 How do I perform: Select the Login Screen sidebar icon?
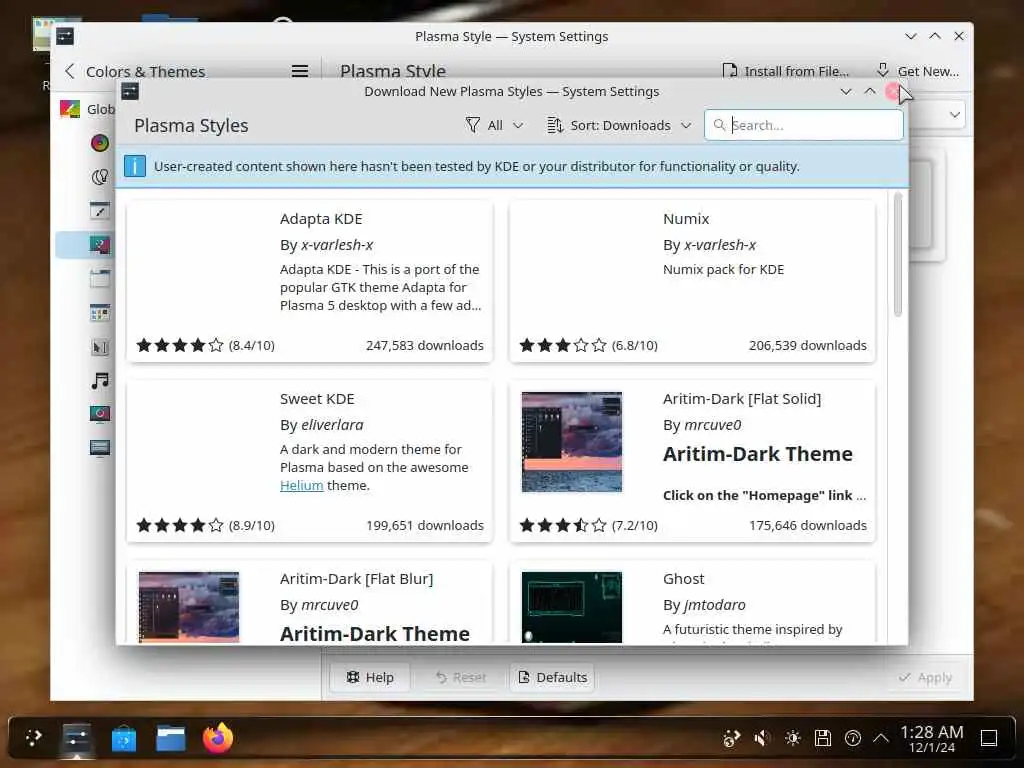[100, 448]
